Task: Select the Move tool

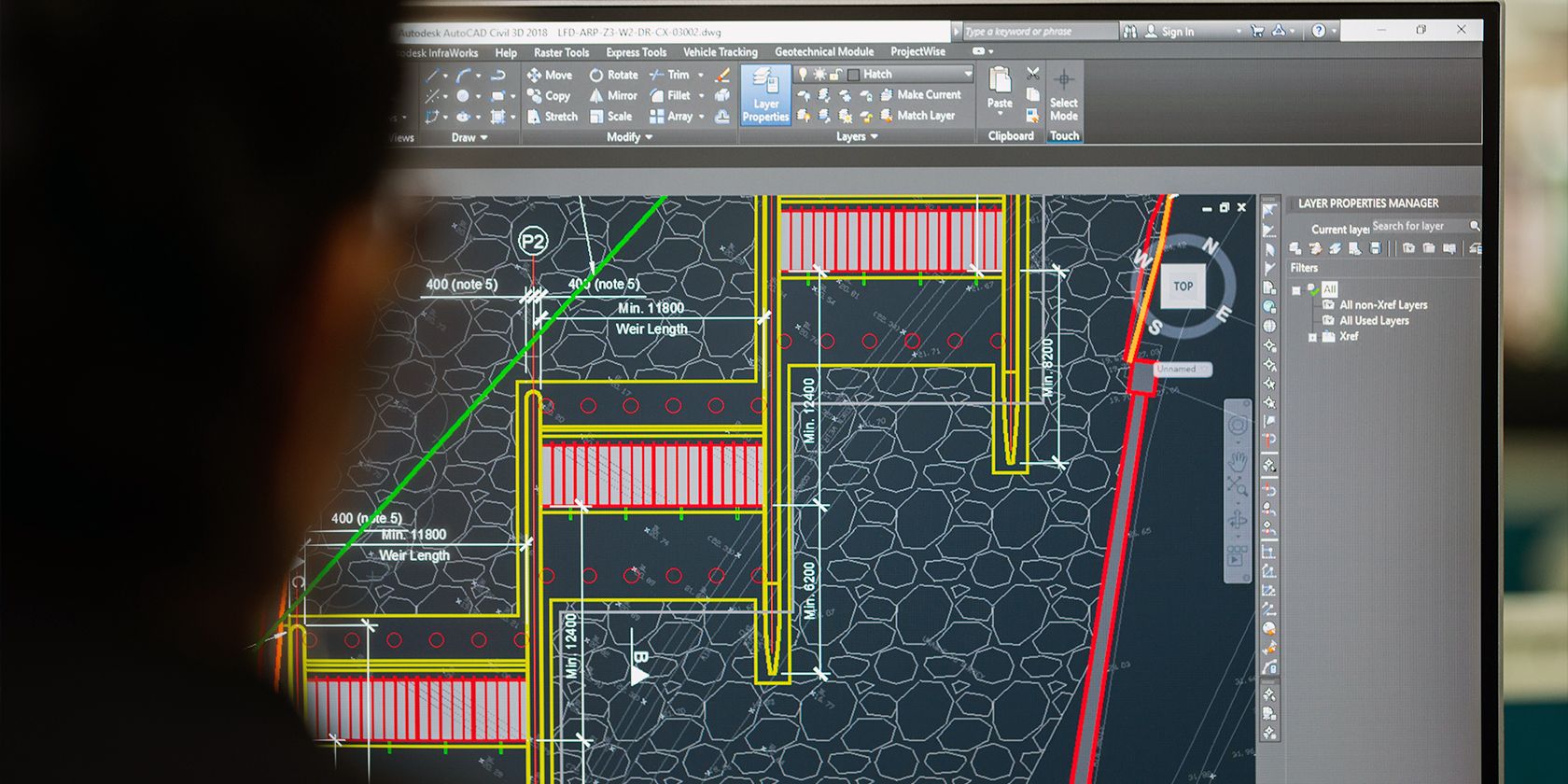Action: [549, 75]
